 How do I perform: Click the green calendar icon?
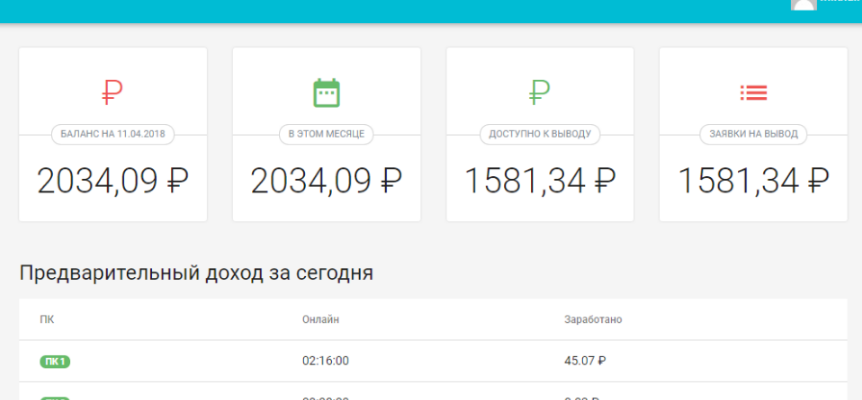pos(326,93)
